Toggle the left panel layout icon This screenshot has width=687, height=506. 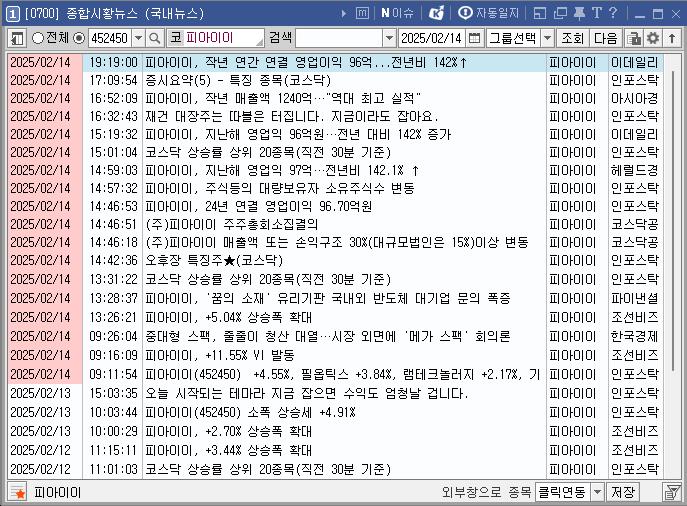point(17,39)
